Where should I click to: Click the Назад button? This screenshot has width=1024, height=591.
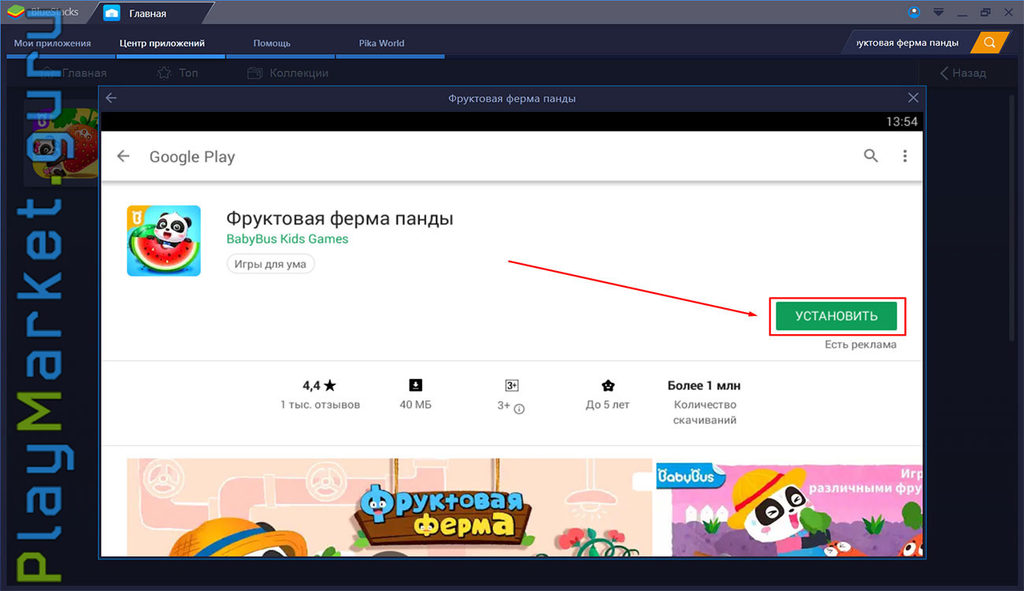pyautogui.click(x=963, y=73)
